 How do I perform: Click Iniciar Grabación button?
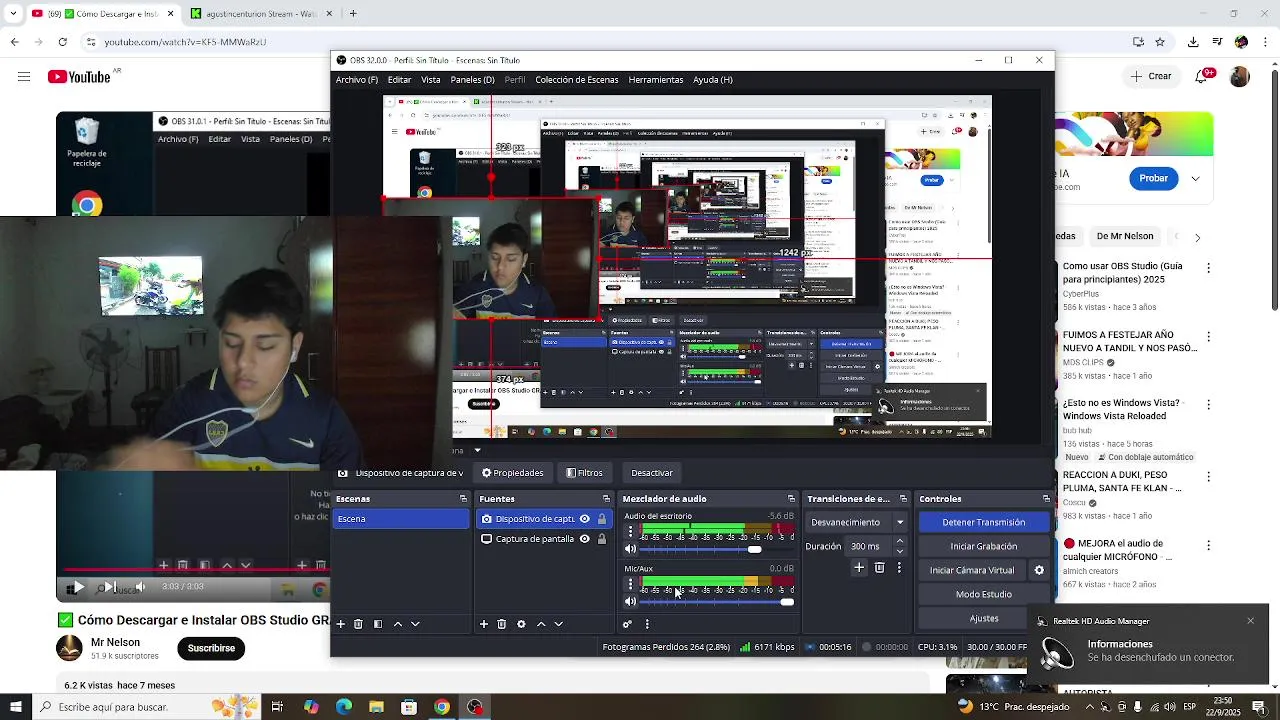(x=983, y=546)
